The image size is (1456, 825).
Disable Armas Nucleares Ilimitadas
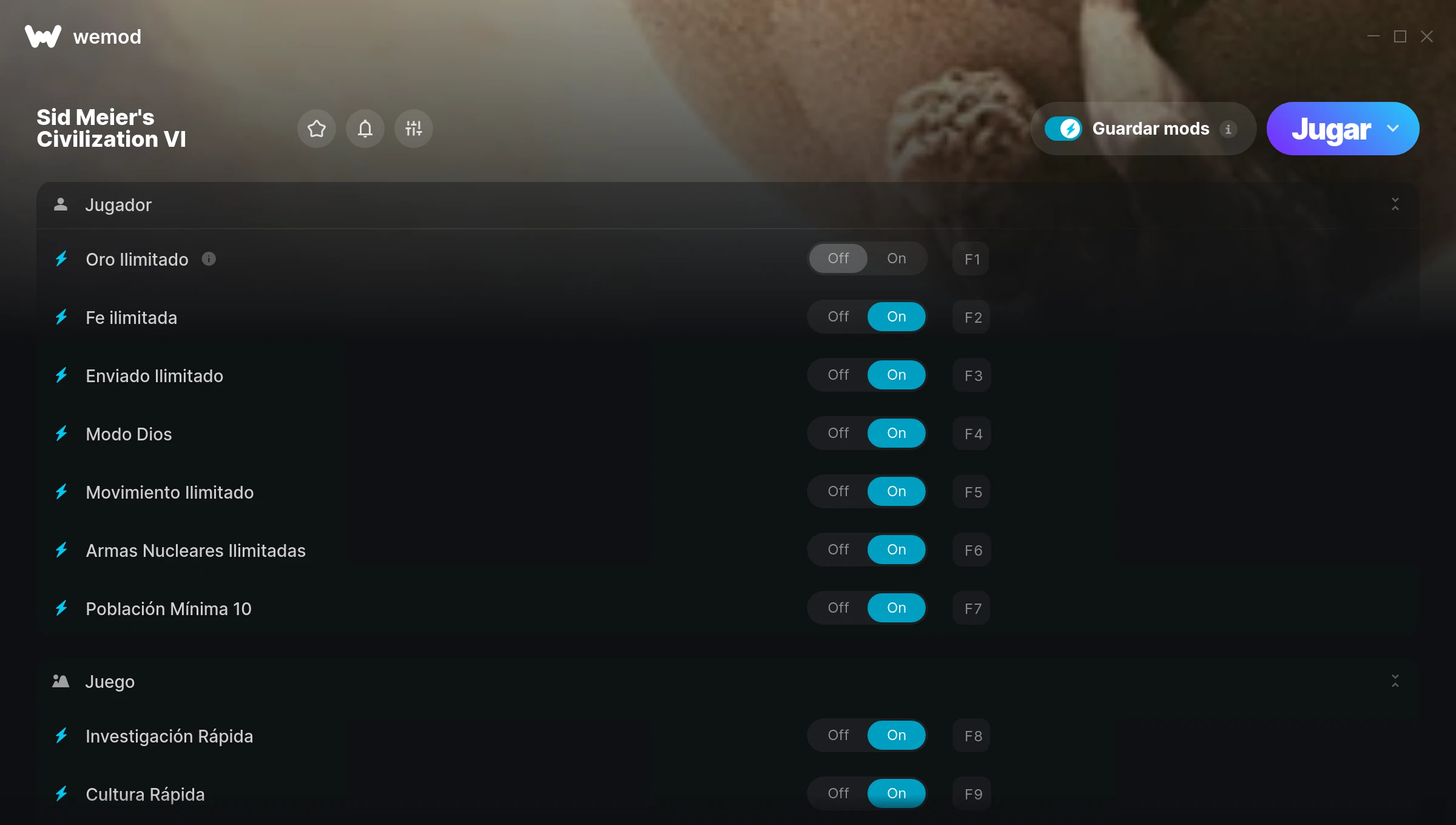coord(838,550)
